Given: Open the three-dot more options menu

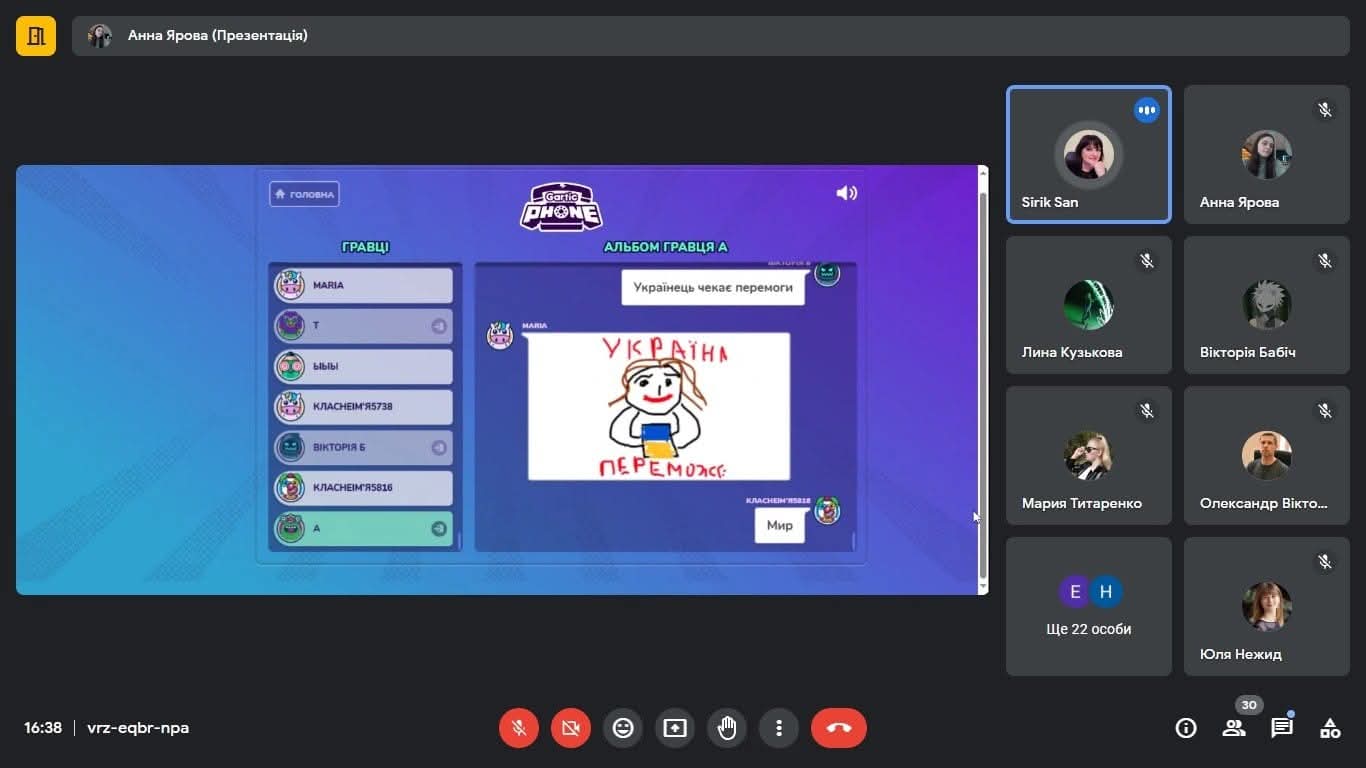Looking at the screenshot, I should click(x=779, y=728).
